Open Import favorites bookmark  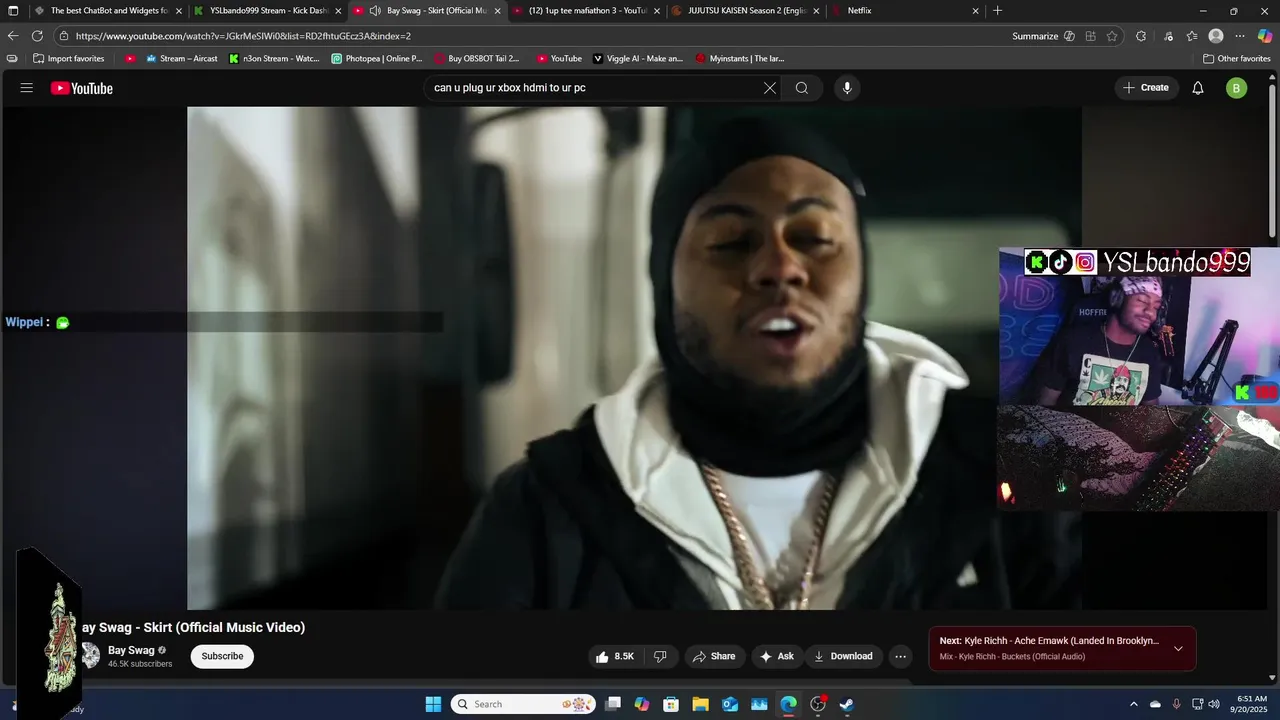click(x=68, y=59)
